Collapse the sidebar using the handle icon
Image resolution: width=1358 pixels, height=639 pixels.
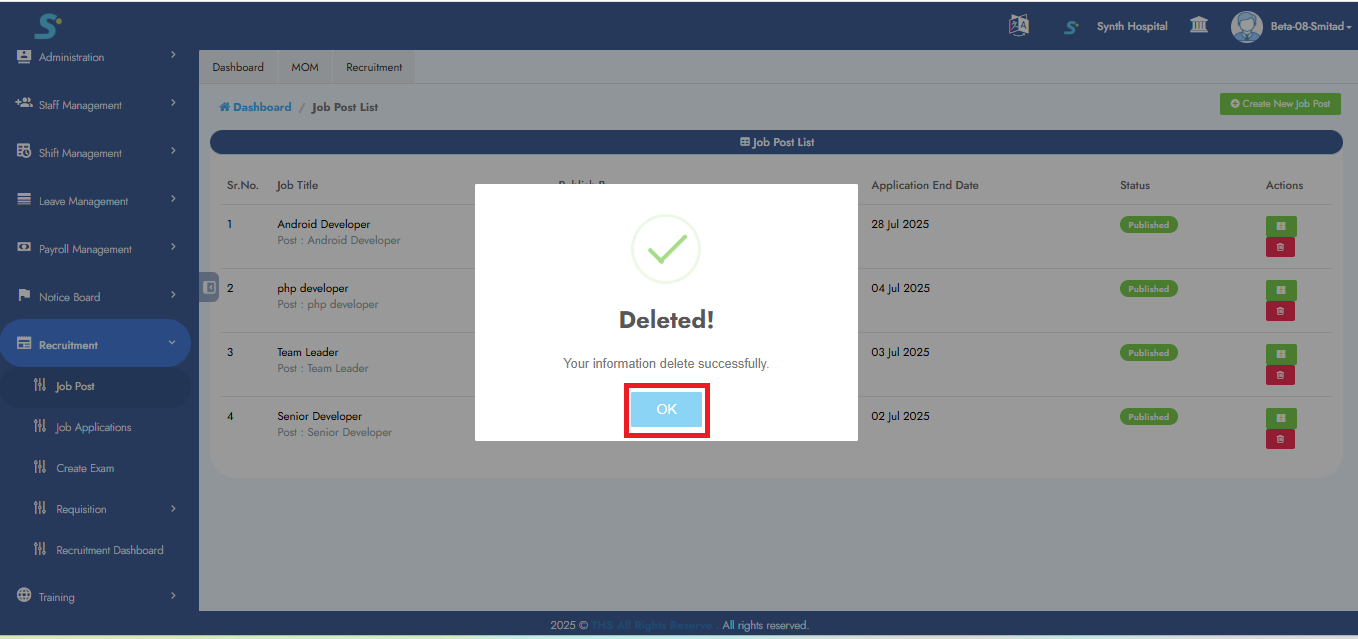[x=209, y=287]
